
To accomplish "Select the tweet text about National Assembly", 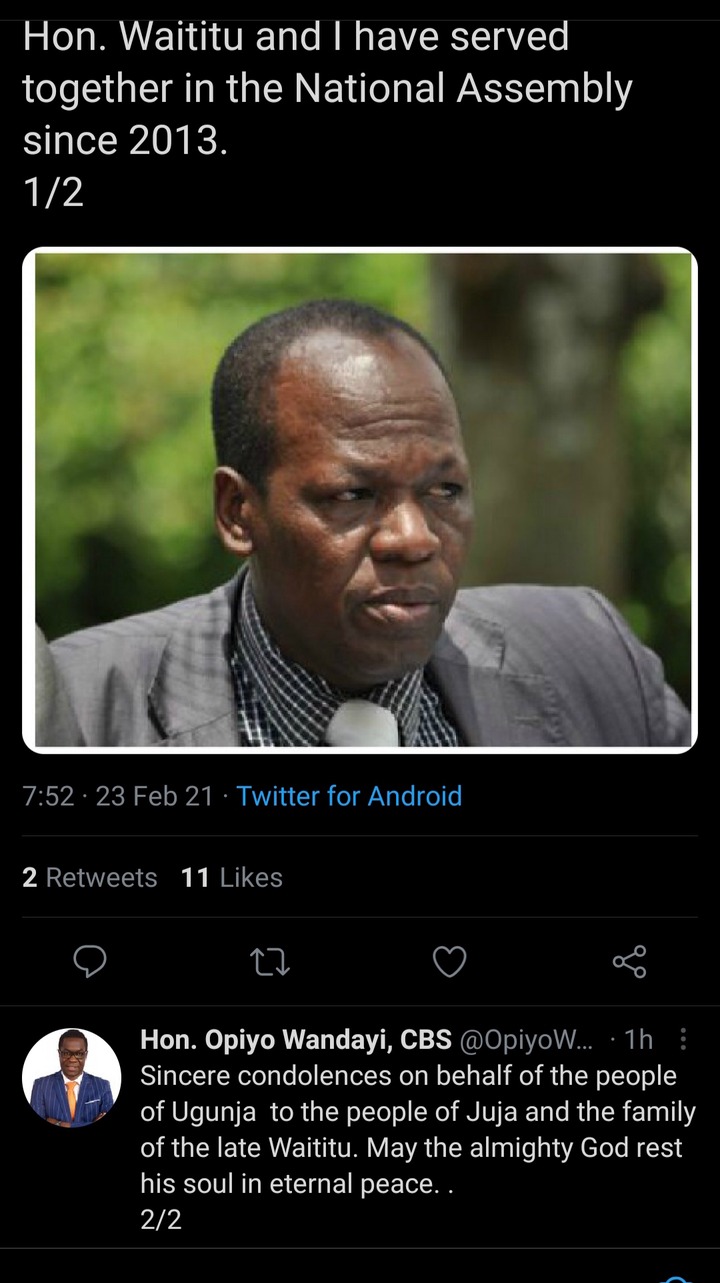I will [327, 89].
